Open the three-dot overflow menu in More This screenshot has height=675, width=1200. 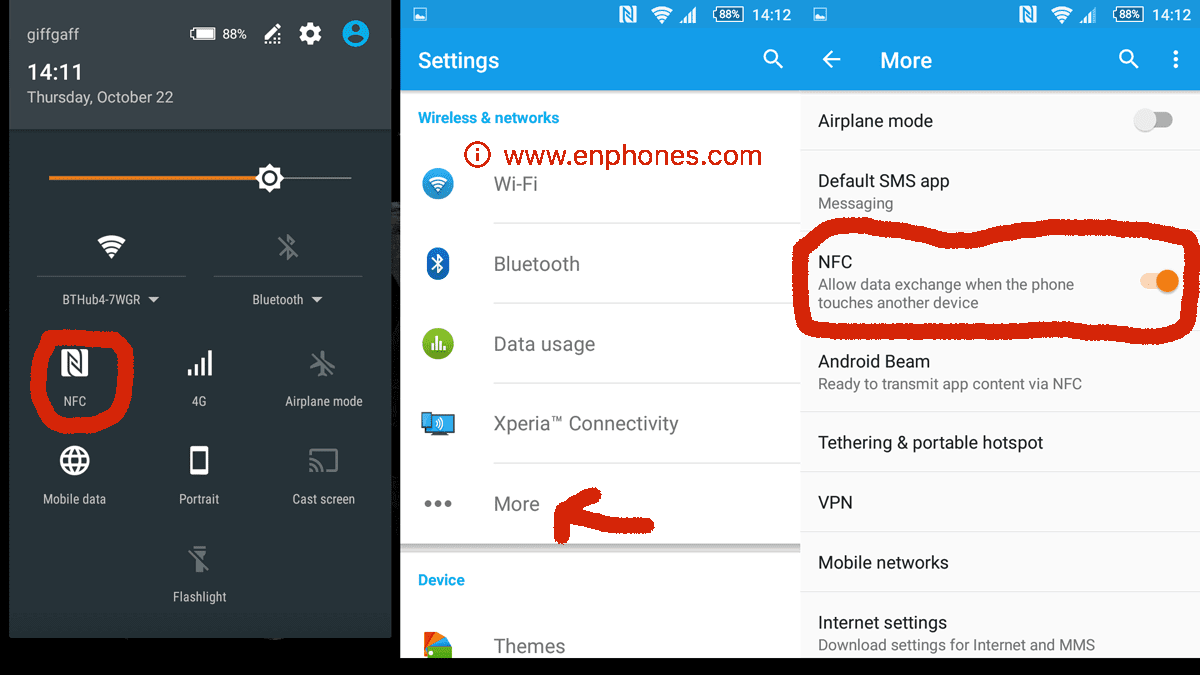pyautogui.click(x=1175, y=60)
